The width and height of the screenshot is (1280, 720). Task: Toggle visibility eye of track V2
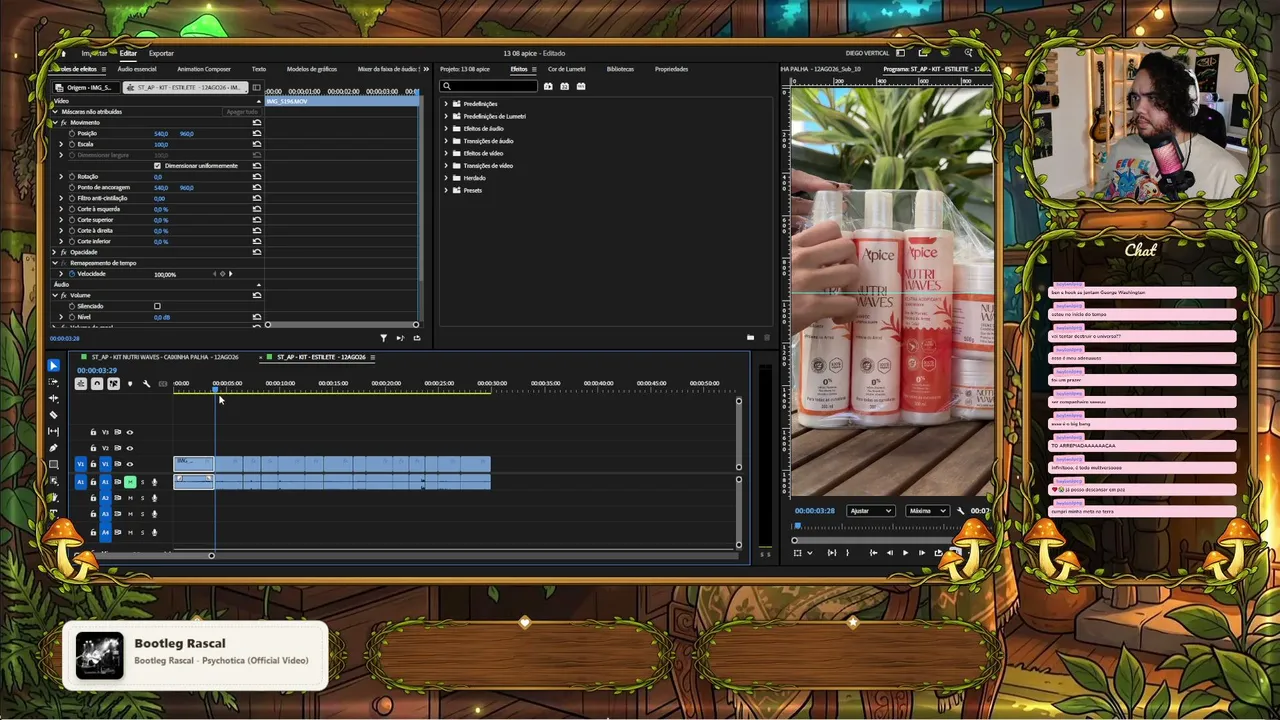(x=129, y=448)
